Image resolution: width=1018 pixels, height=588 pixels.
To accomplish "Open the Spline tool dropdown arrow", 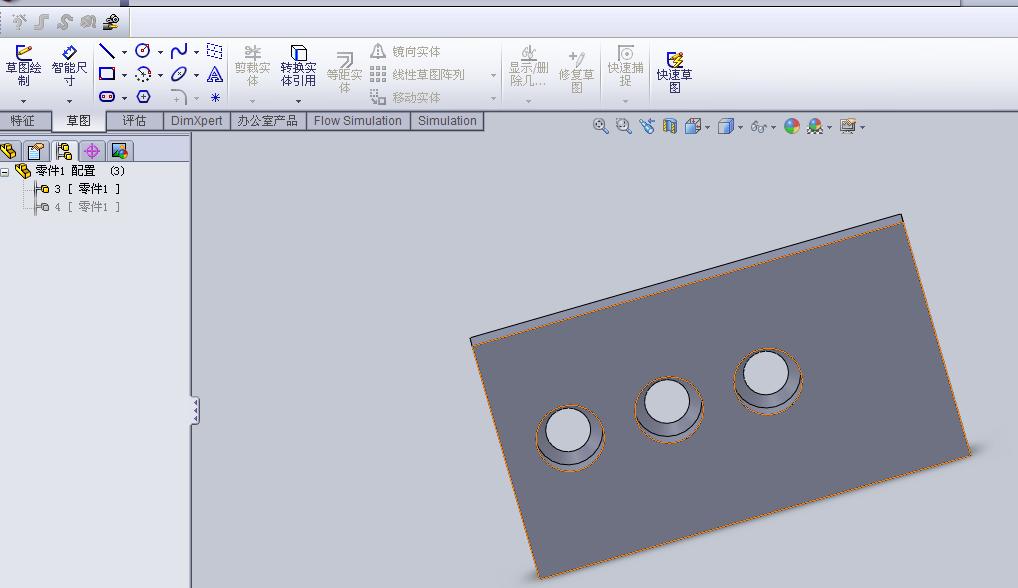I will click(196, 52).
